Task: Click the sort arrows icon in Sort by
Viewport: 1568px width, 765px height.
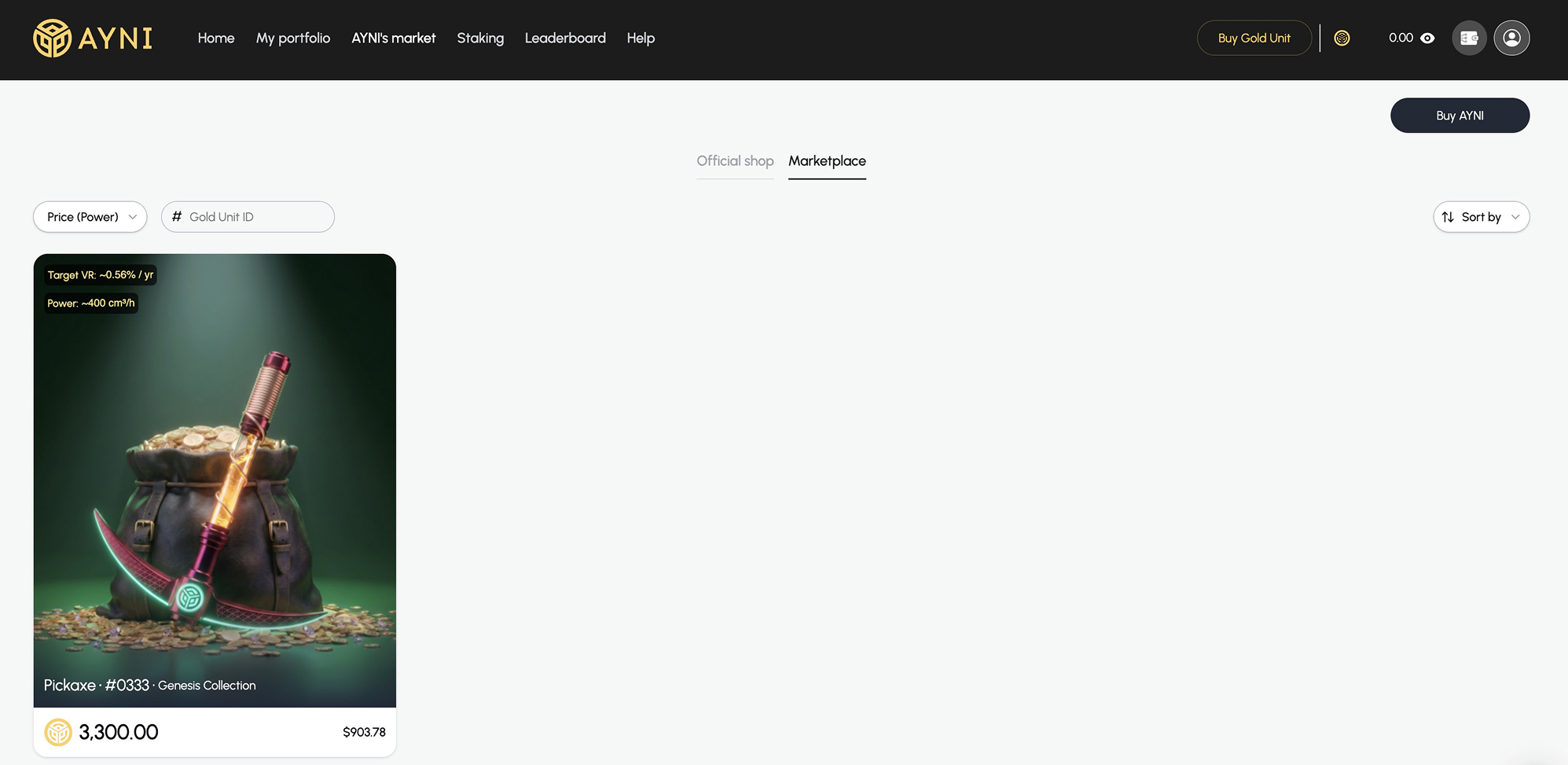Action: pos(1448,217)
